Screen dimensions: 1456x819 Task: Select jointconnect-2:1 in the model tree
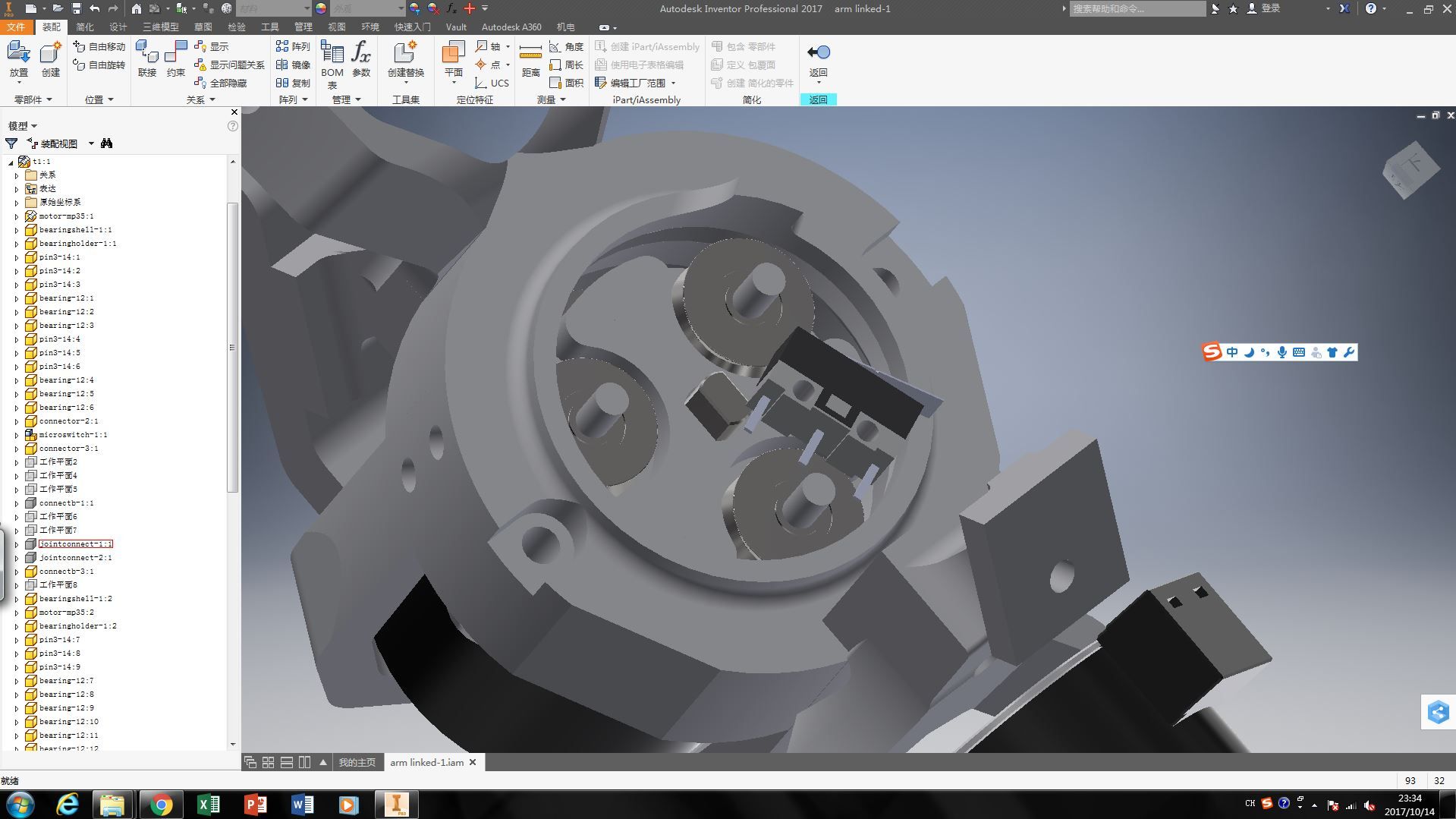75,558
